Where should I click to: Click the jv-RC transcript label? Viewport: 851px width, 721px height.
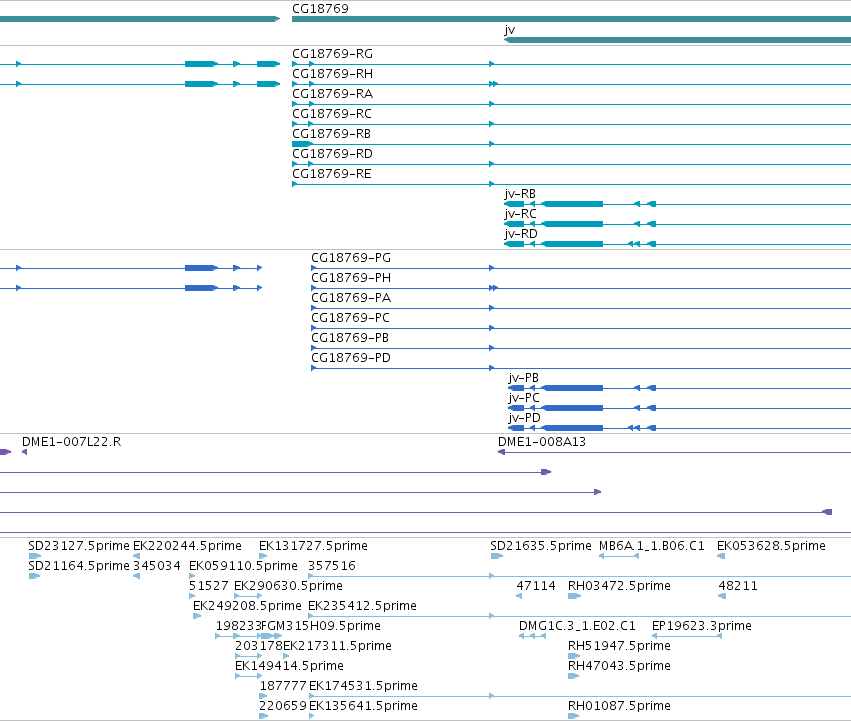pos(520,214)
